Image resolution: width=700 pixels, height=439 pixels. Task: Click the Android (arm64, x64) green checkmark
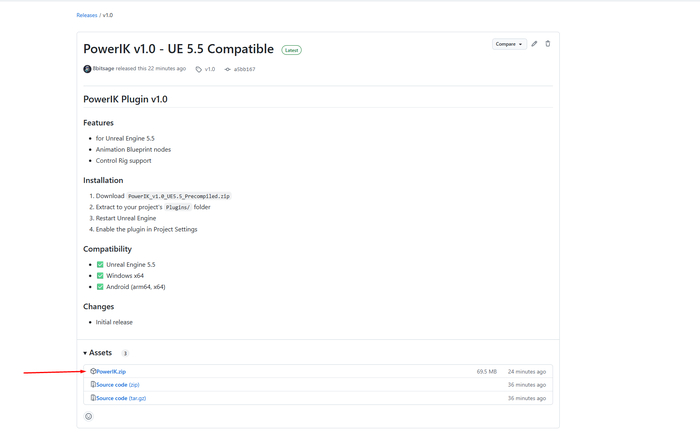pos(100,287)
